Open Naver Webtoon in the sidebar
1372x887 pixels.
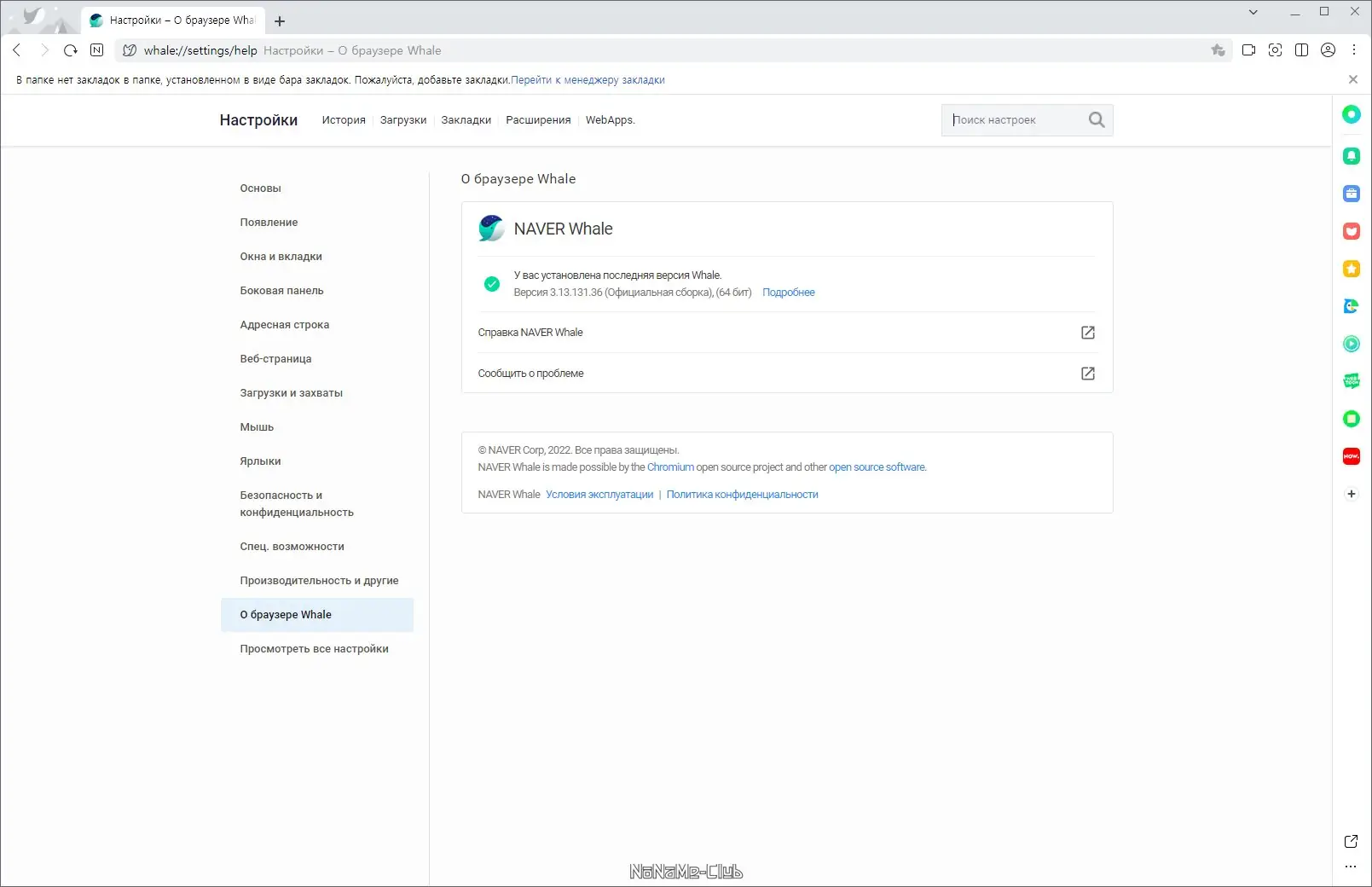[1352, 381]
